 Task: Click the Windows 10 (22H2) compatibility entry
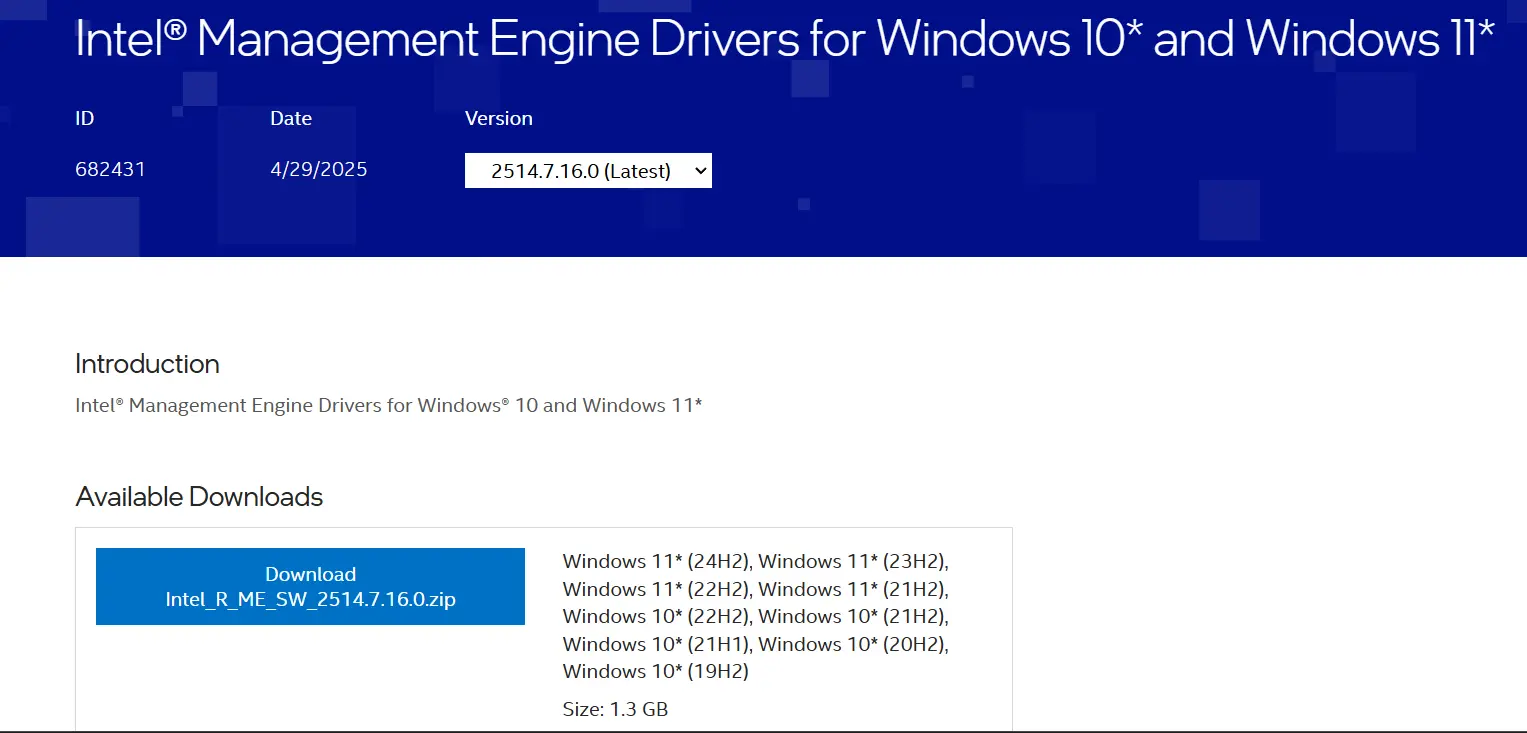coord(655,616)
